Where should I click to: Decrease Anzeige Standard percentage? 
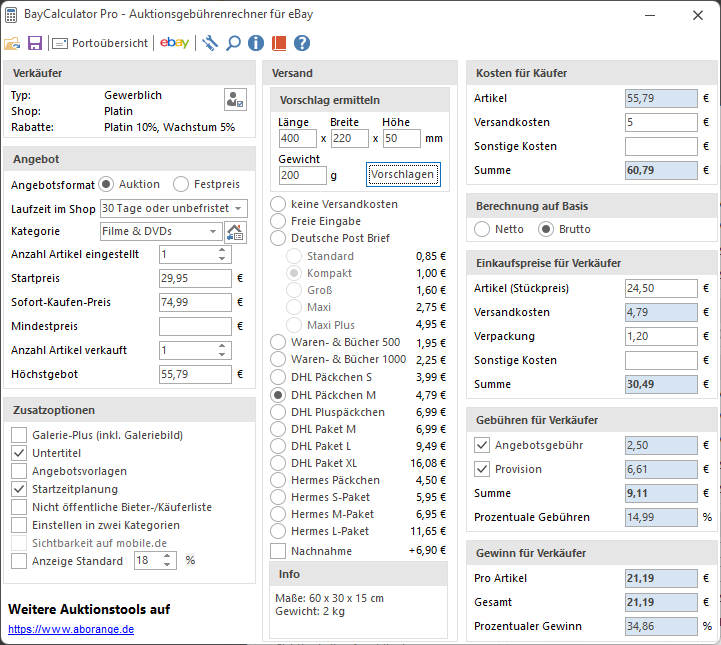(x=167, y=565)
